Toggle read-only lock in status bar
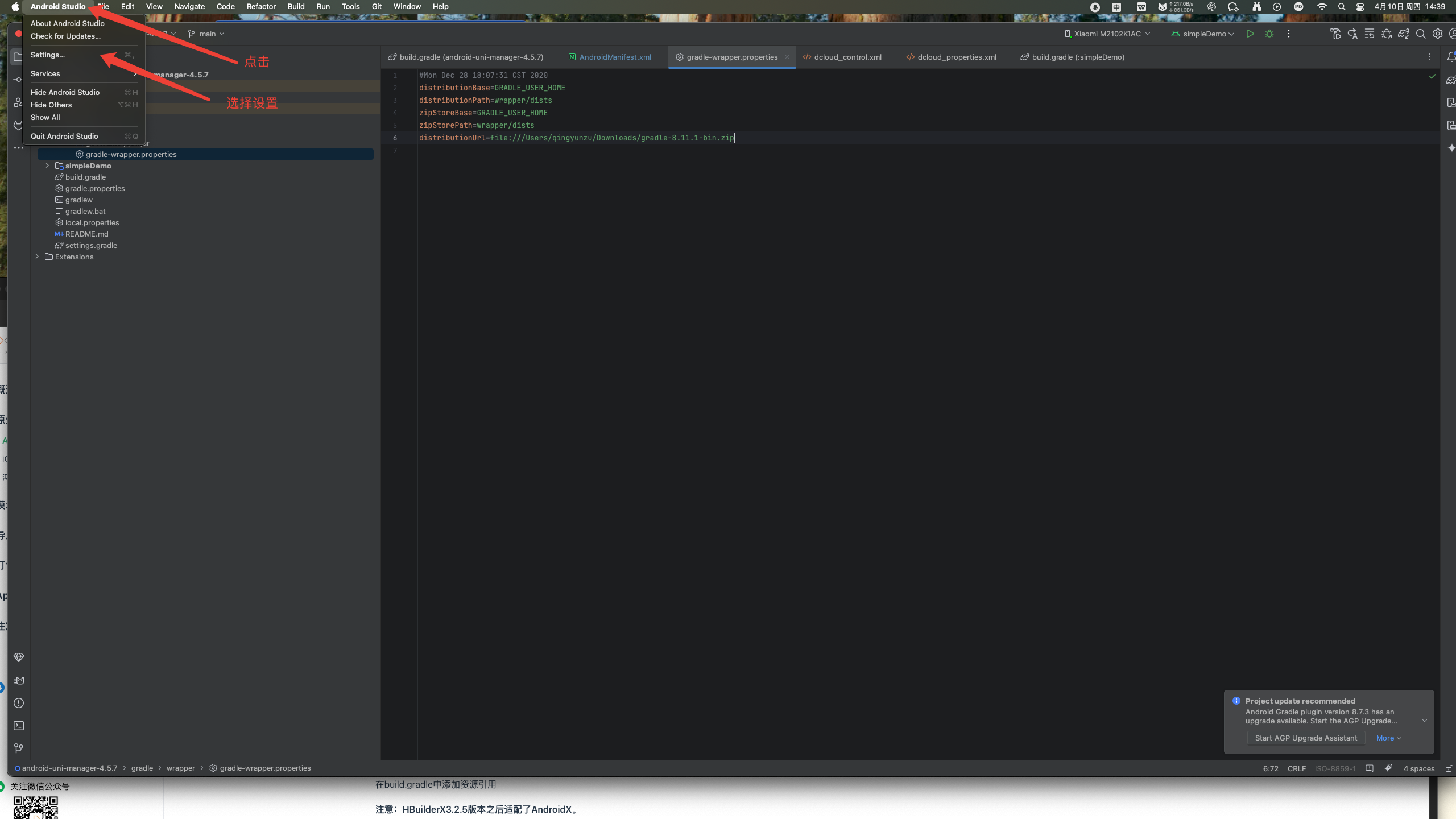The width and height of the screenshot is (1456, 819). point(1449,768)
